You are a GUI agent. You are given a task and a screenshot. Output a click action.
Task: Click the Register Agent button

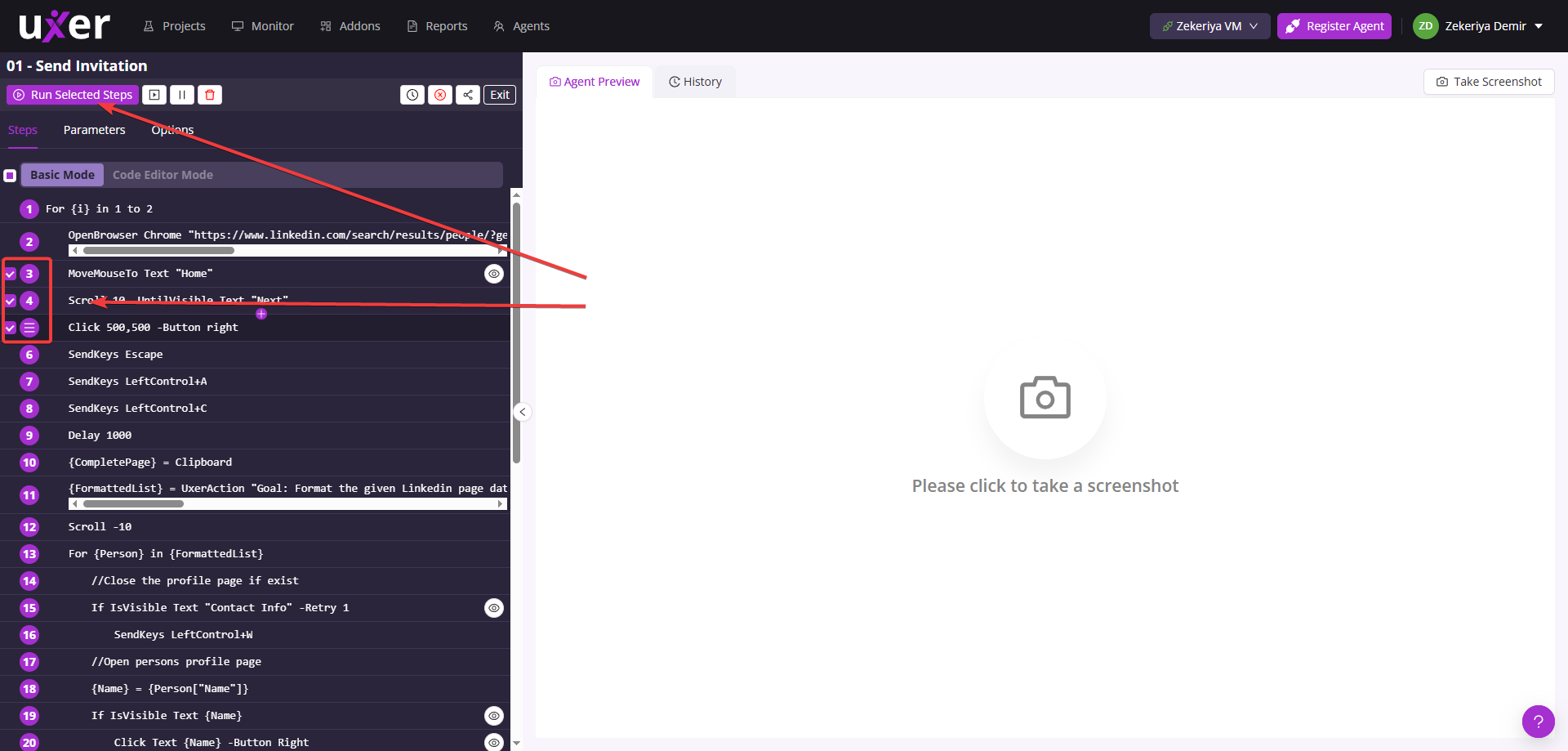point(1334,26)
